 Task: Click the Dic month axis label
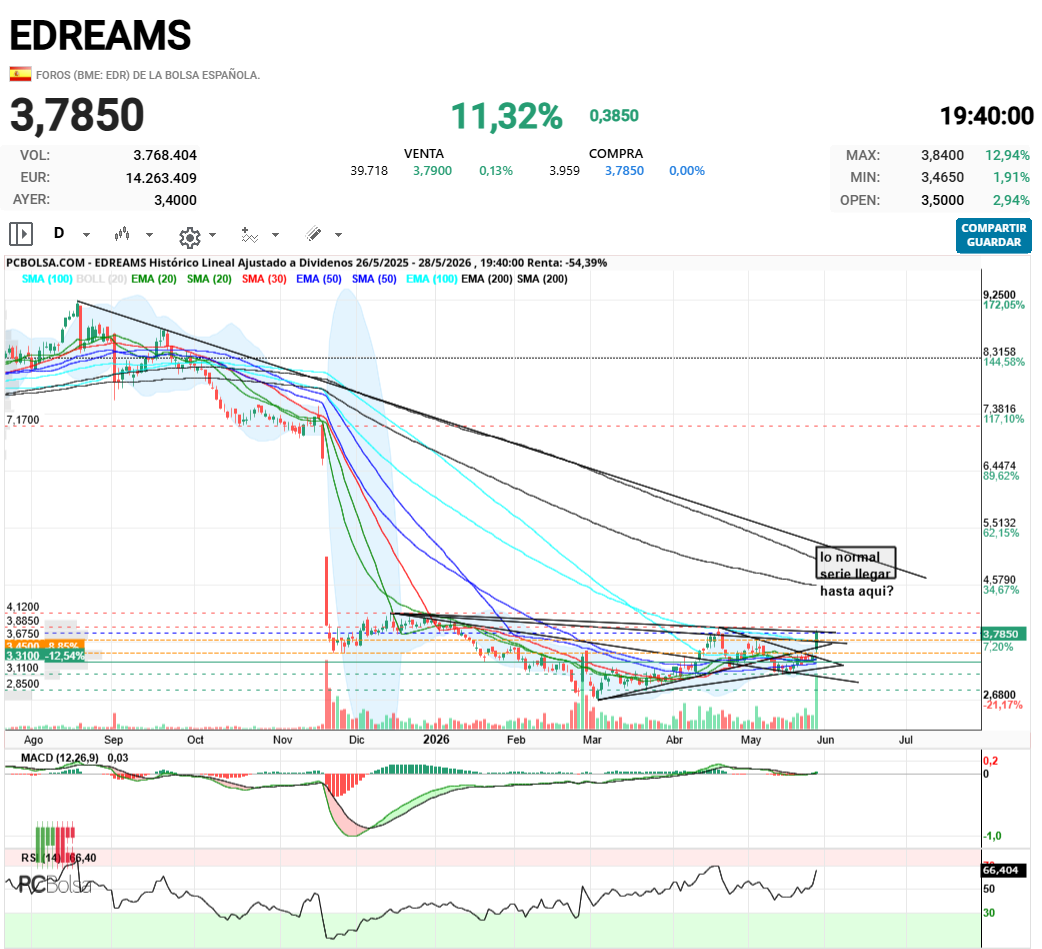coord(357,740)
